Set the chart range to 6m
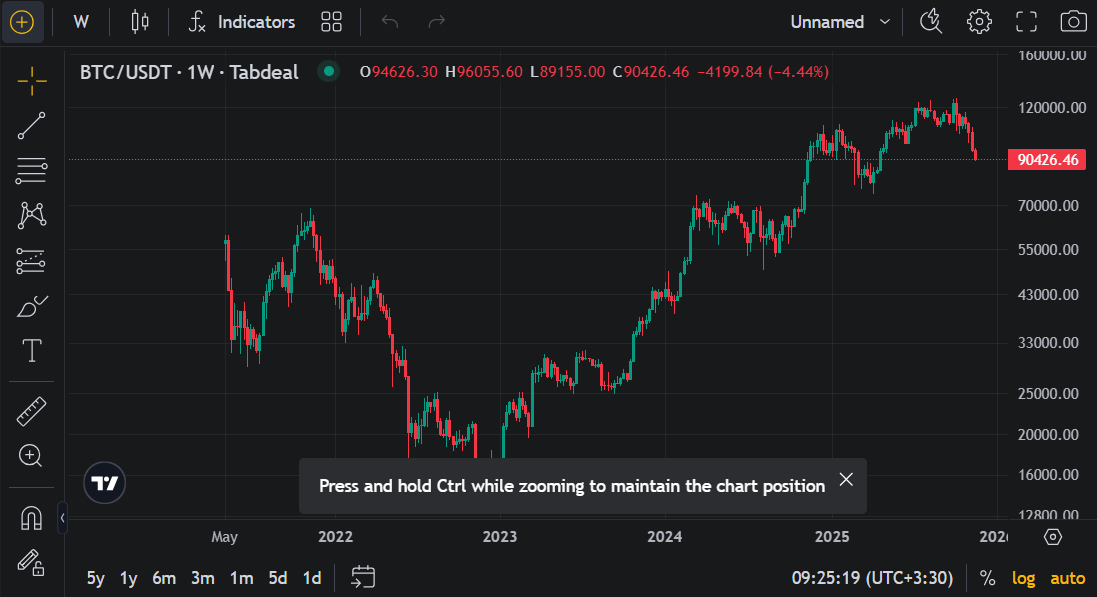The width and height of the screenshot is (1097, 597). click(x=164, y=578)
